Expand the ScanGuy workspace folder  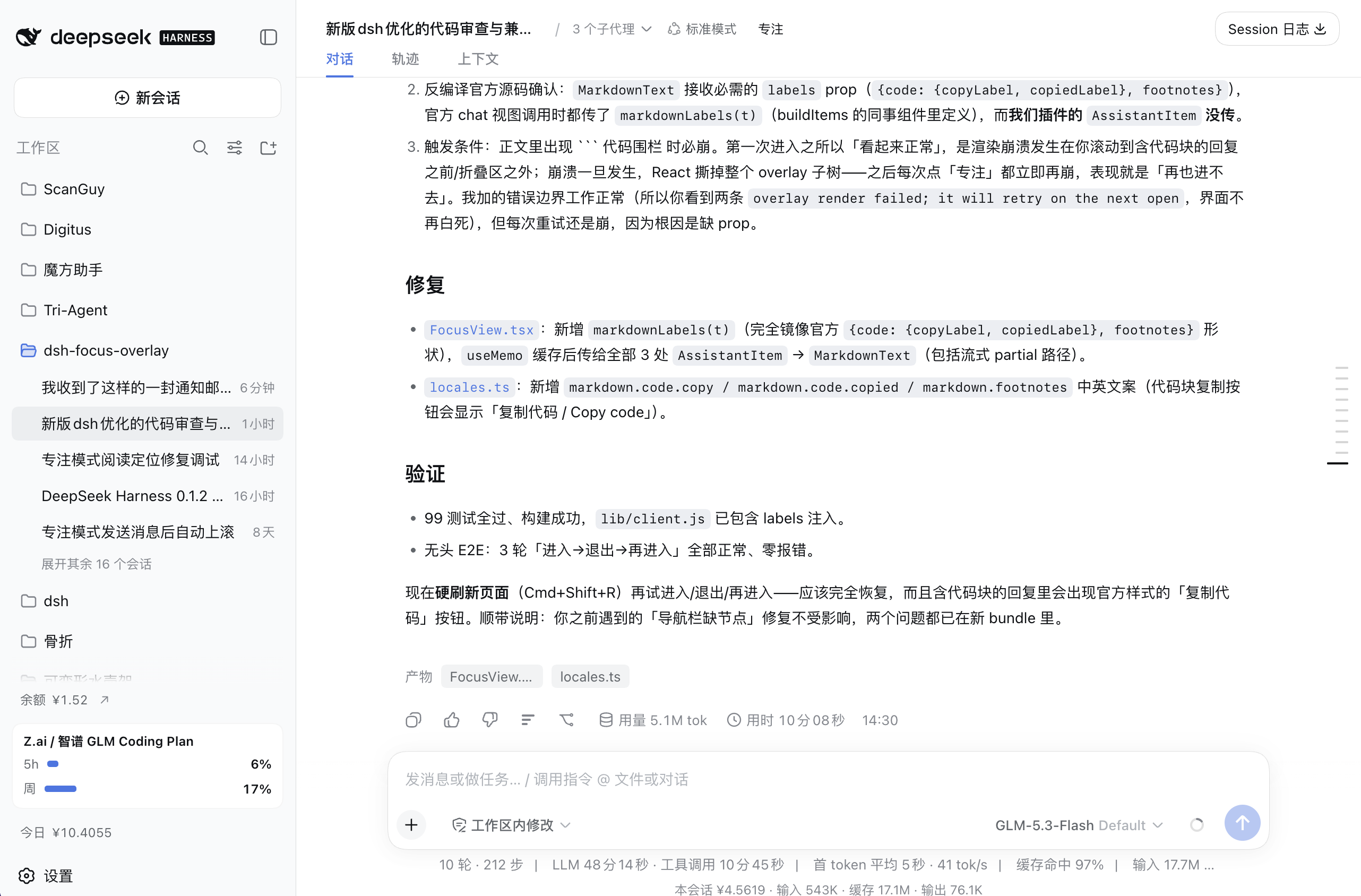click(x=148, y=188)
